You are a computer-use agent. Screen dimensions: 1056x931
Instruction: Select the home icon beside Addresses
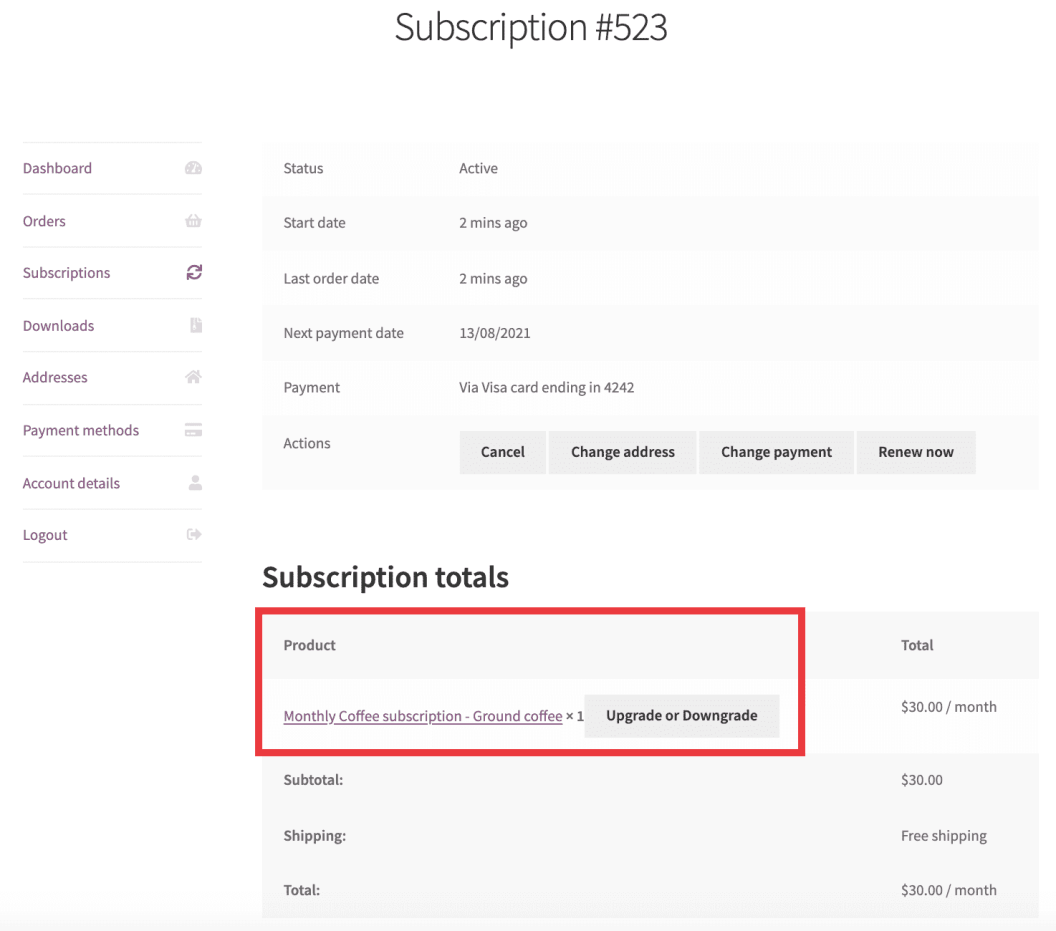pos(193,377)
